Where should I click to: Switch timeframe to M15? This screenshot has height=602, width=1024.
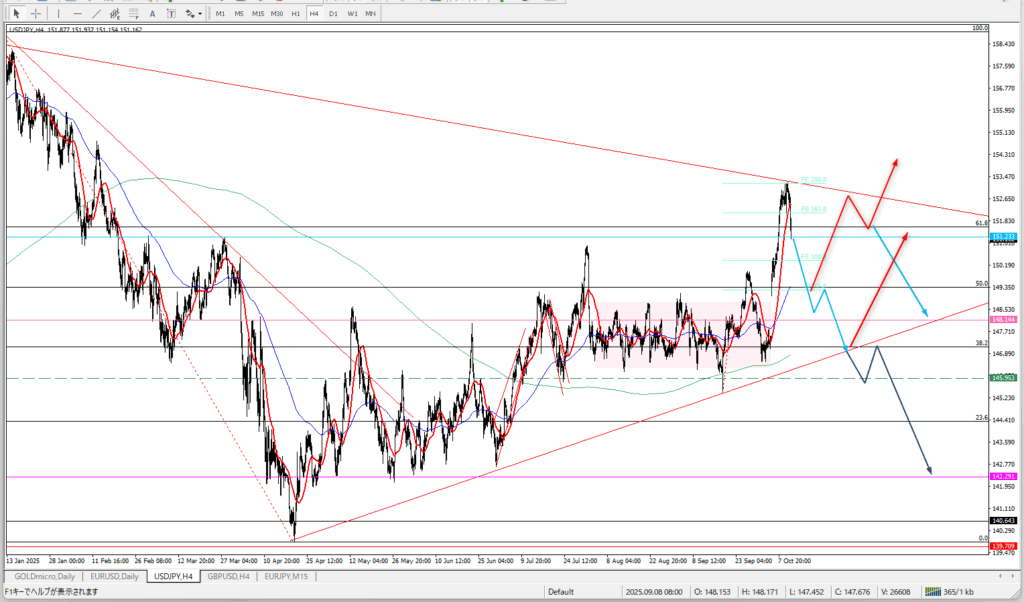point(258,14)
